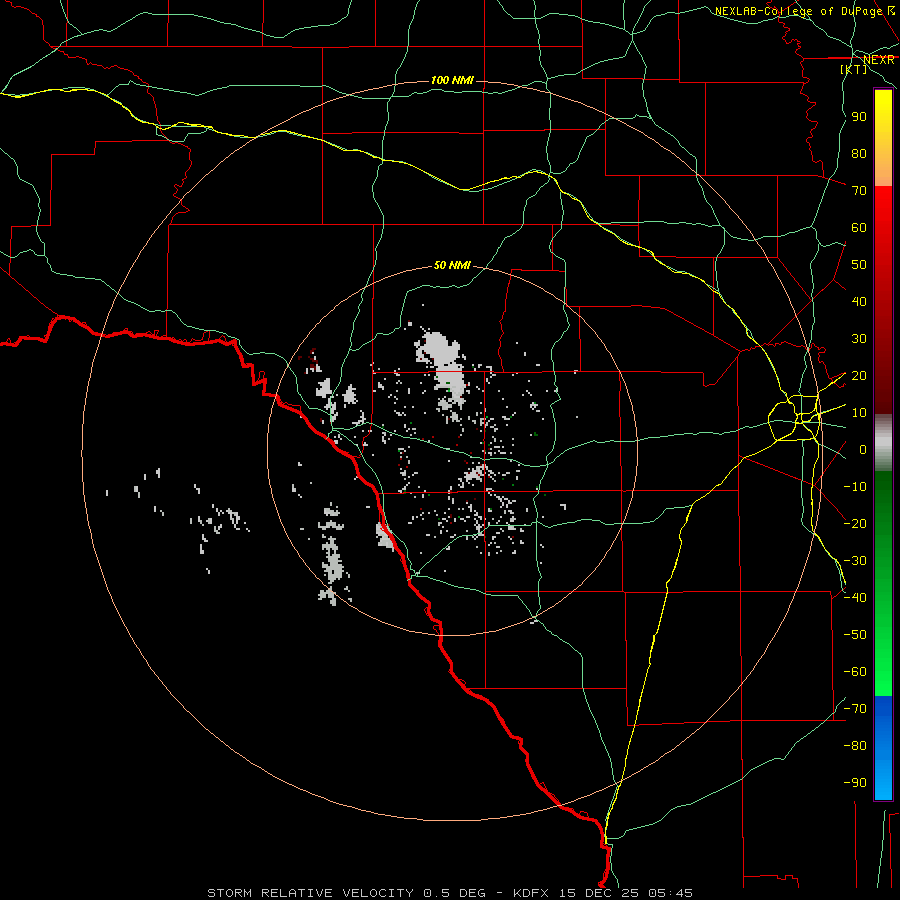900x900 pixels.
Task: Click the -40 value on the velocity scale
Action: pyautogui.click(x=855, y=598)
